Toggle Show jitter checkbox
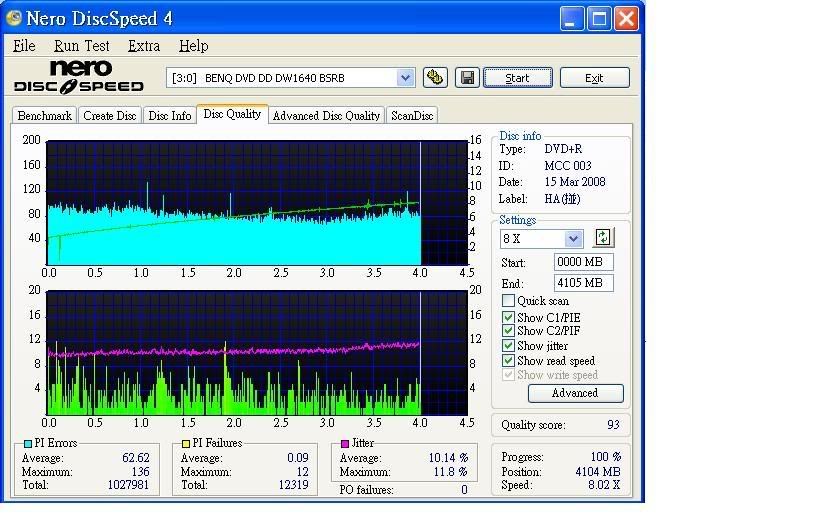 tap(508, 346)
